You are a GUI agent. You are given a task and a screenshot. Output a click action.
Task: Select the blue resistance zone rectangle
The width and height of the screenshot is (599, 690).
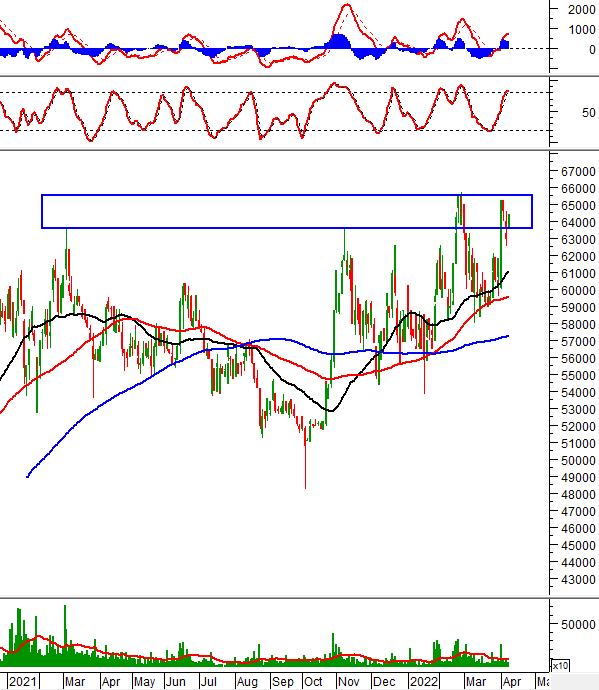tap(287, 211)
